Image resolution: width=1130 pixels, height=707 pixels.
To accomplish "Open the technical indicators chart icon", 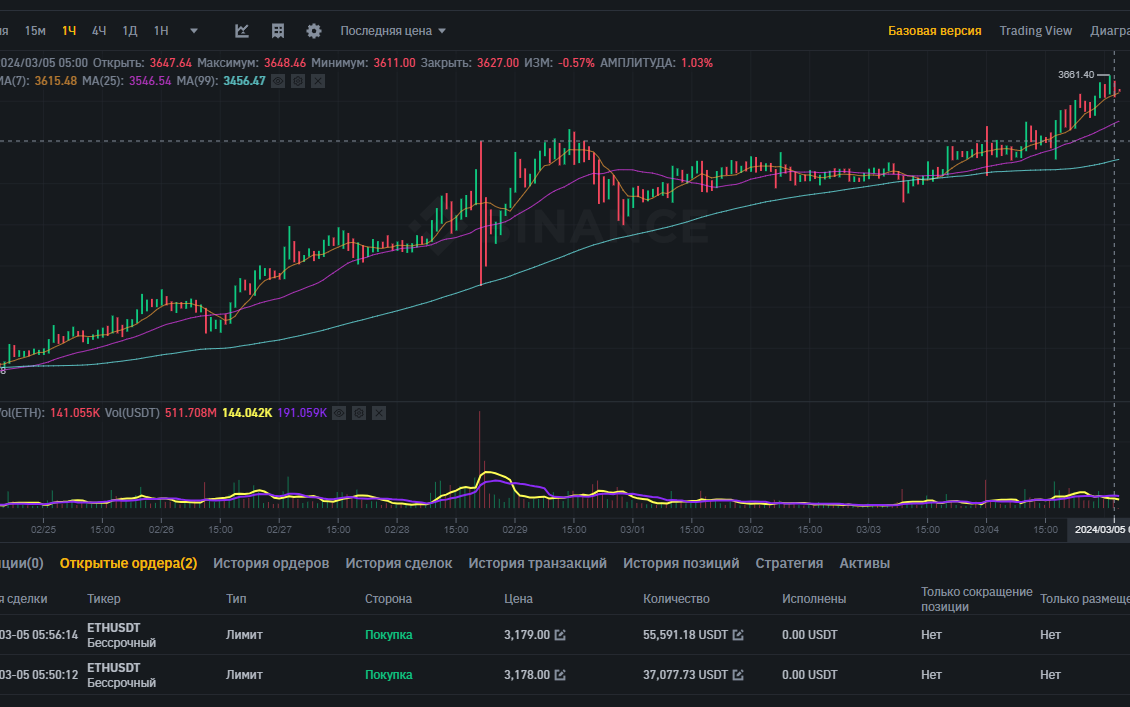I will pyautogui.click(x=242, y=31).
